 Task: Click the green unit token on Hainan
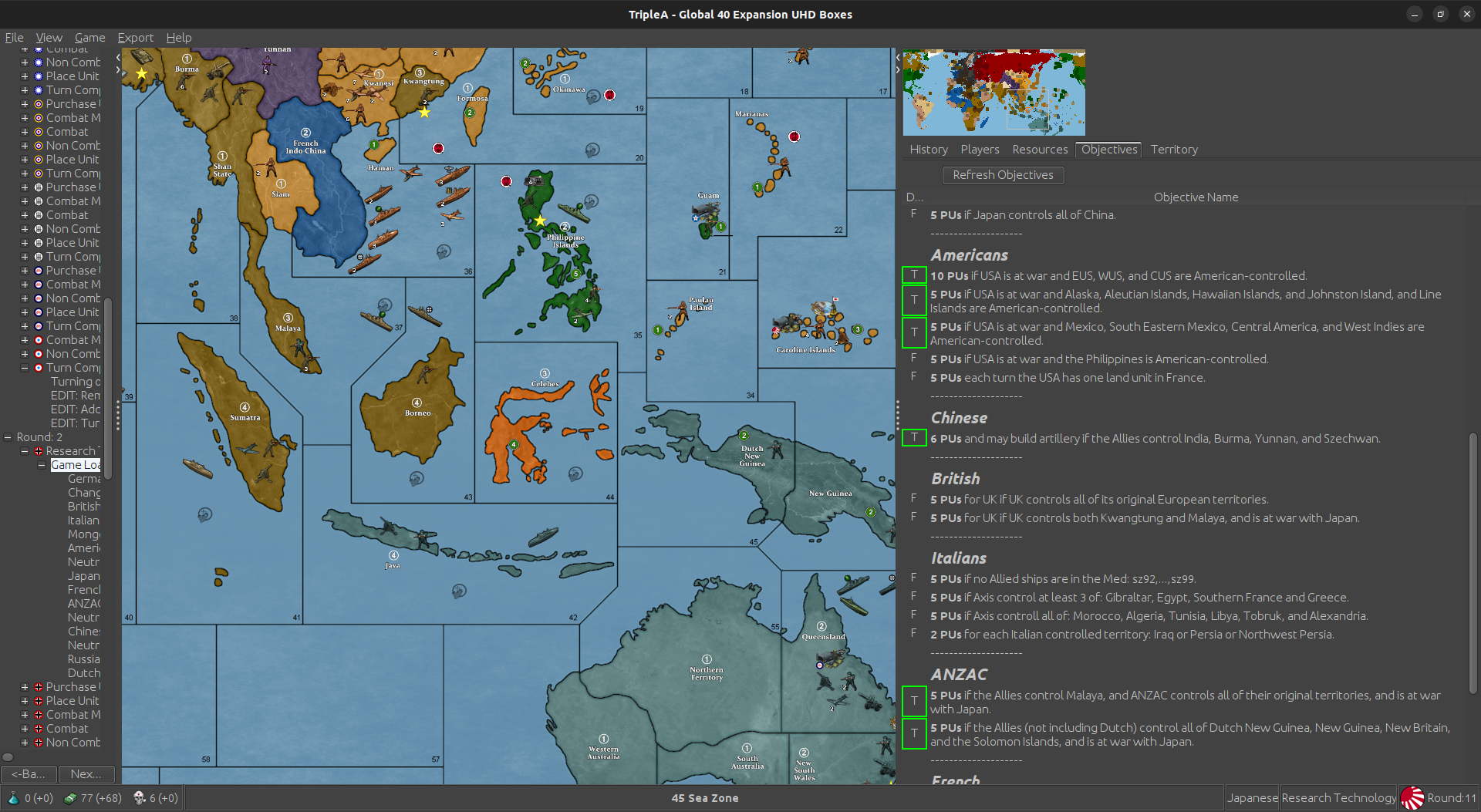374,144
